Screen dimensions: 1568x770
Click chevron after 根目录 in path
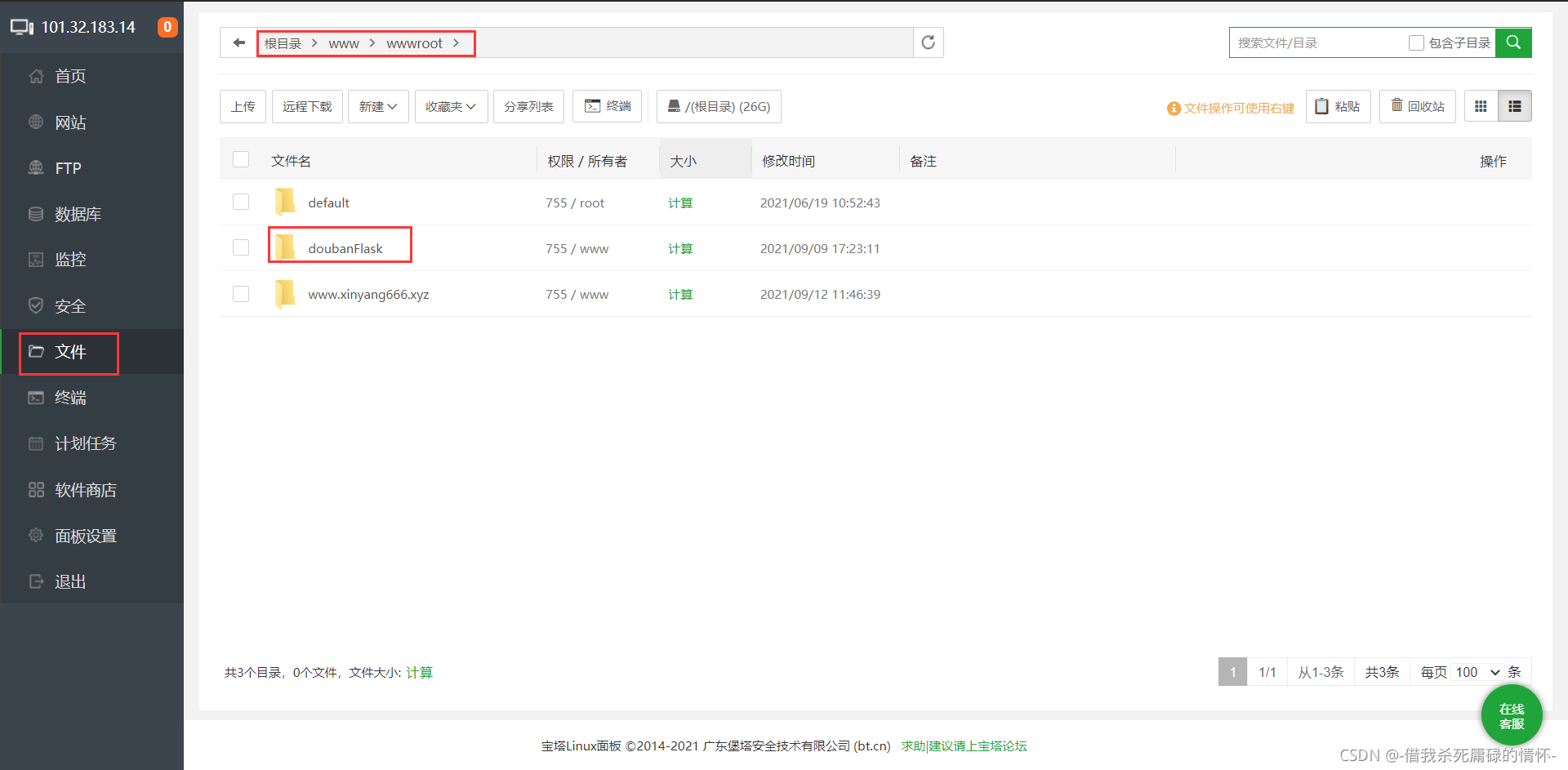pos(314,42)
